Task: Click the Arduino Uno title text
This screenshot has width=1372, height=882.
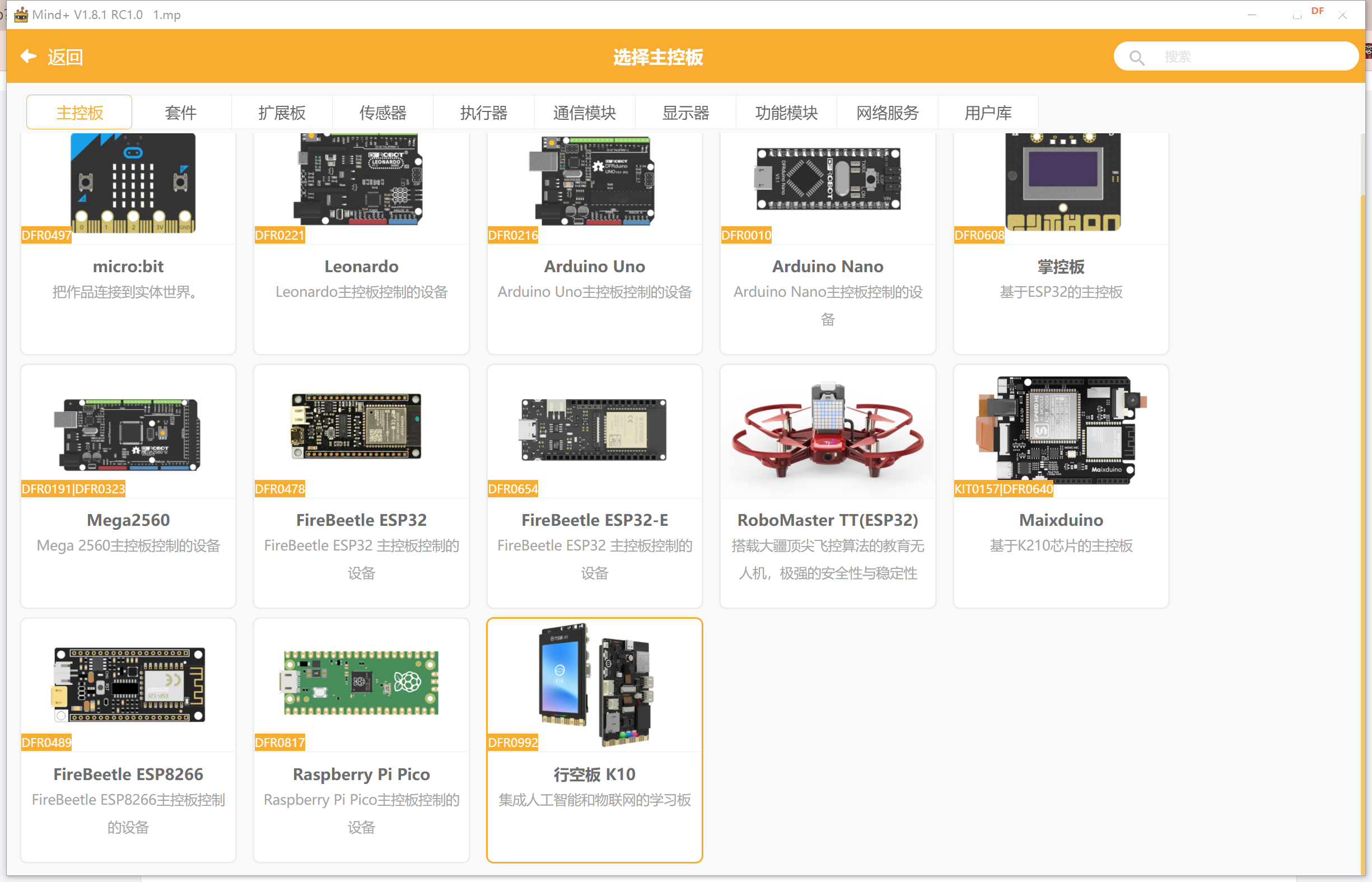Action: pyautogui.click(x=594, y=267)
